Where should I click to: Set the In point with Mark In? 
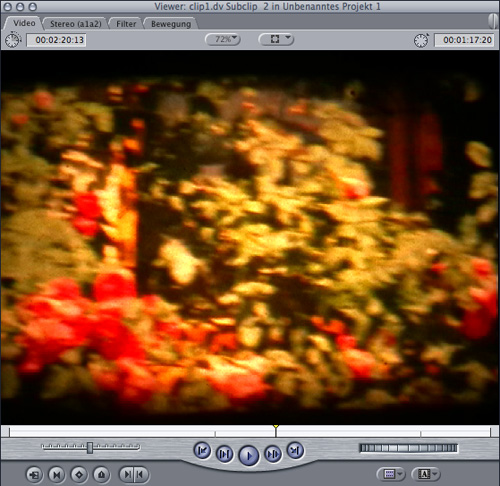click(127, 474)
